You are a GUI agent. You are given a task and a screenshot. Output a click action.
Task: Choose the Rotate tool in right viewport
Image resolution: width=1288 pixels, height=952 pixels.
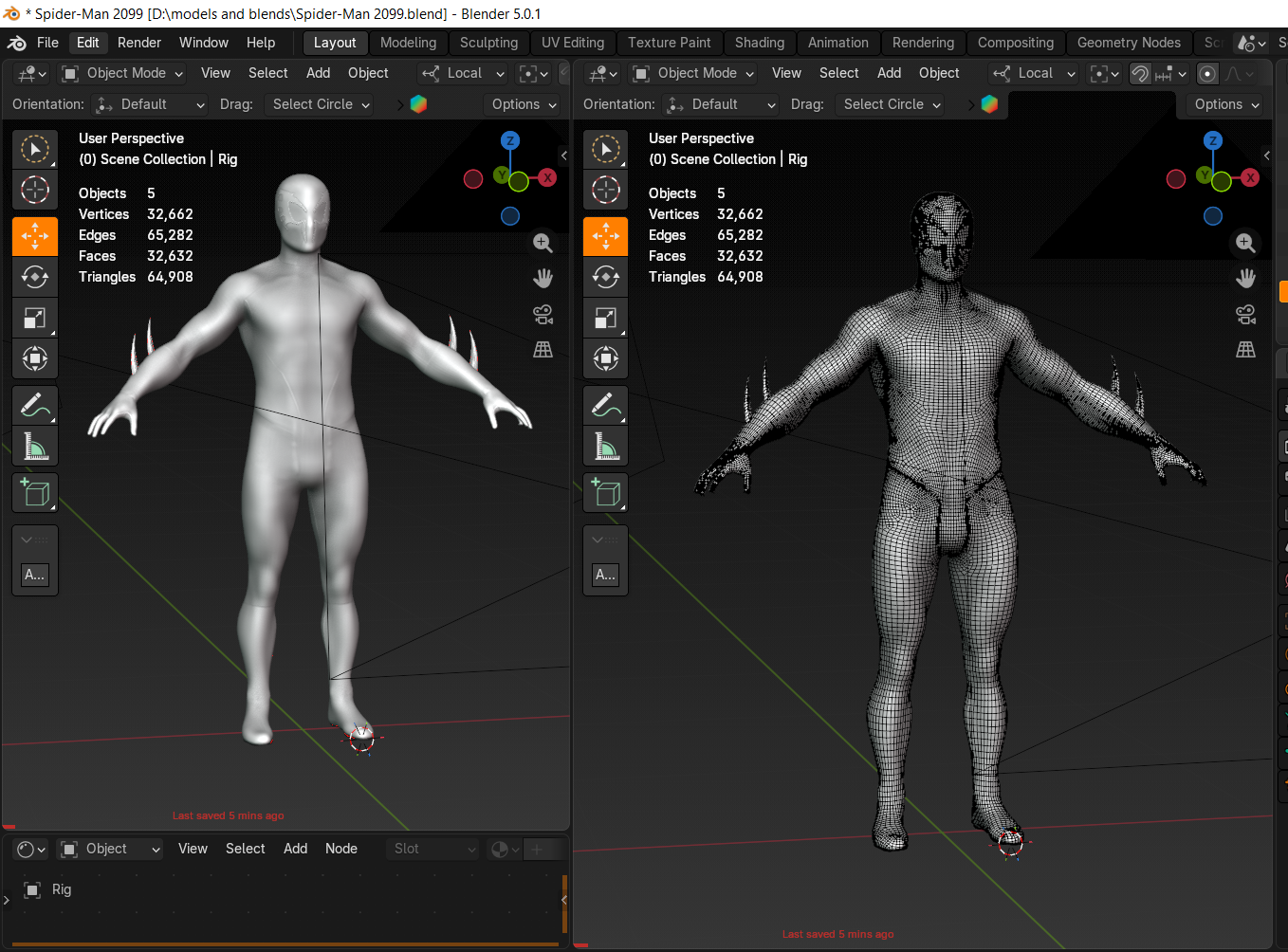pos(606,277)
